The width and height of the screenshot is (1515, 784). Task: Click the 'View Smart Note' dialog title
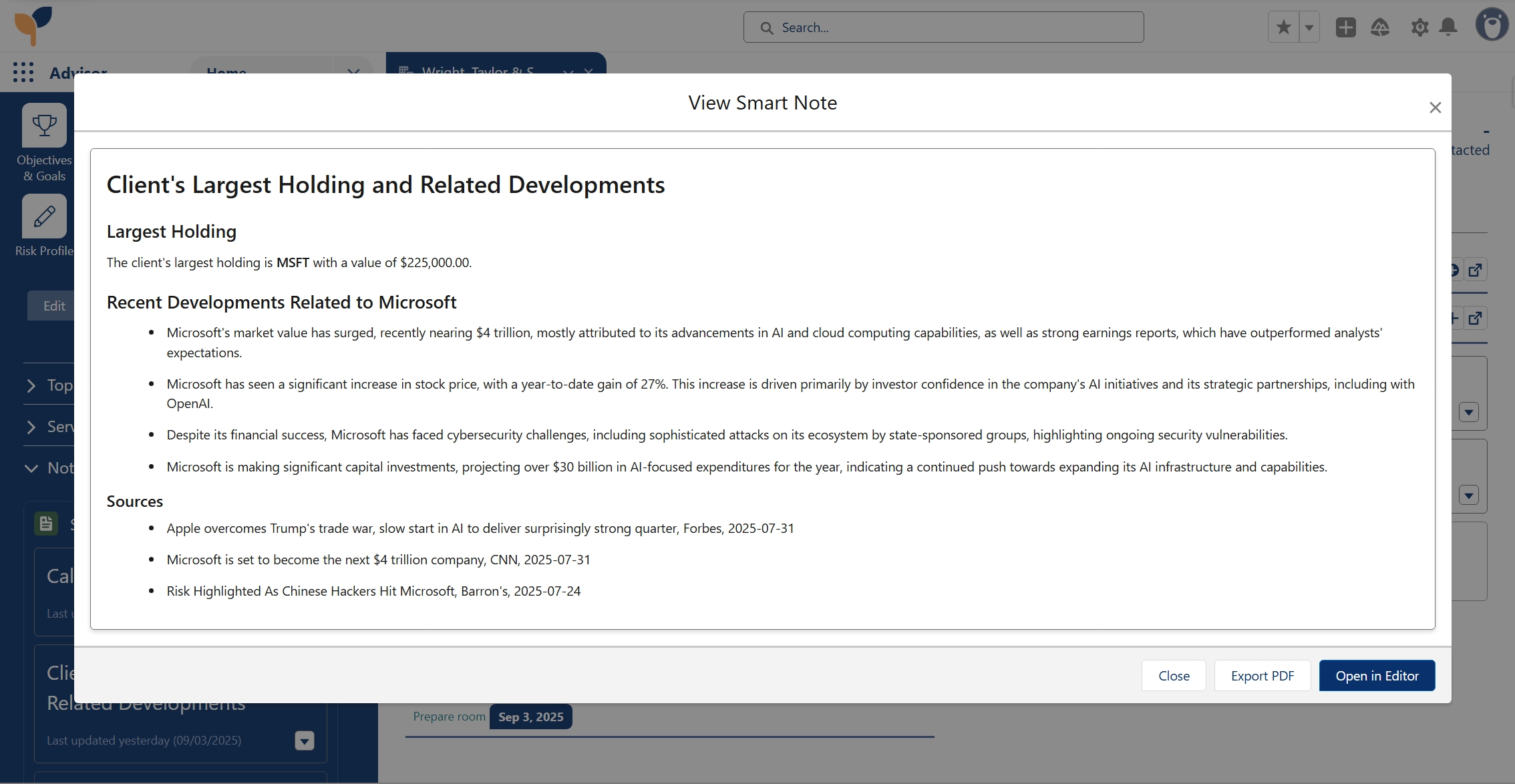tap(762, 103)
